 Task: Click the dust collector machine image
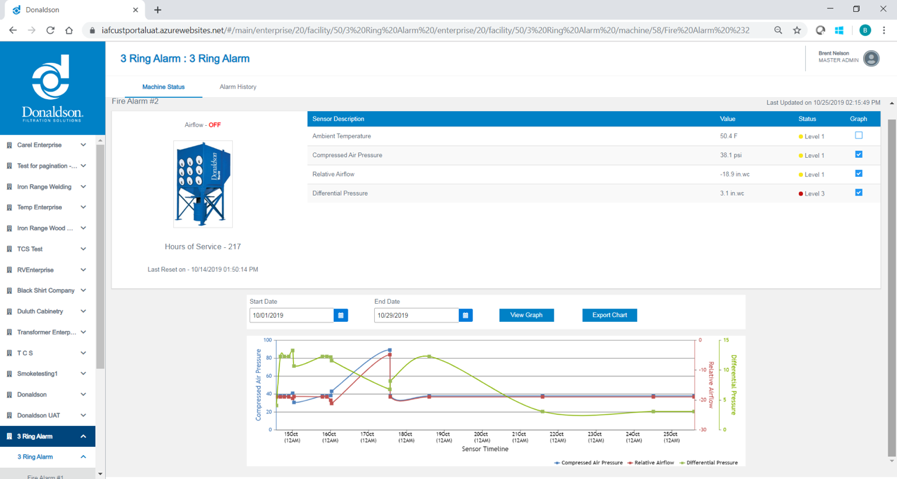(203, 184)
